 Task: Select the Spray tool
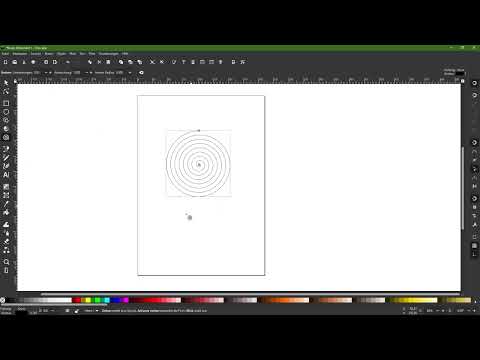point(6,233)
